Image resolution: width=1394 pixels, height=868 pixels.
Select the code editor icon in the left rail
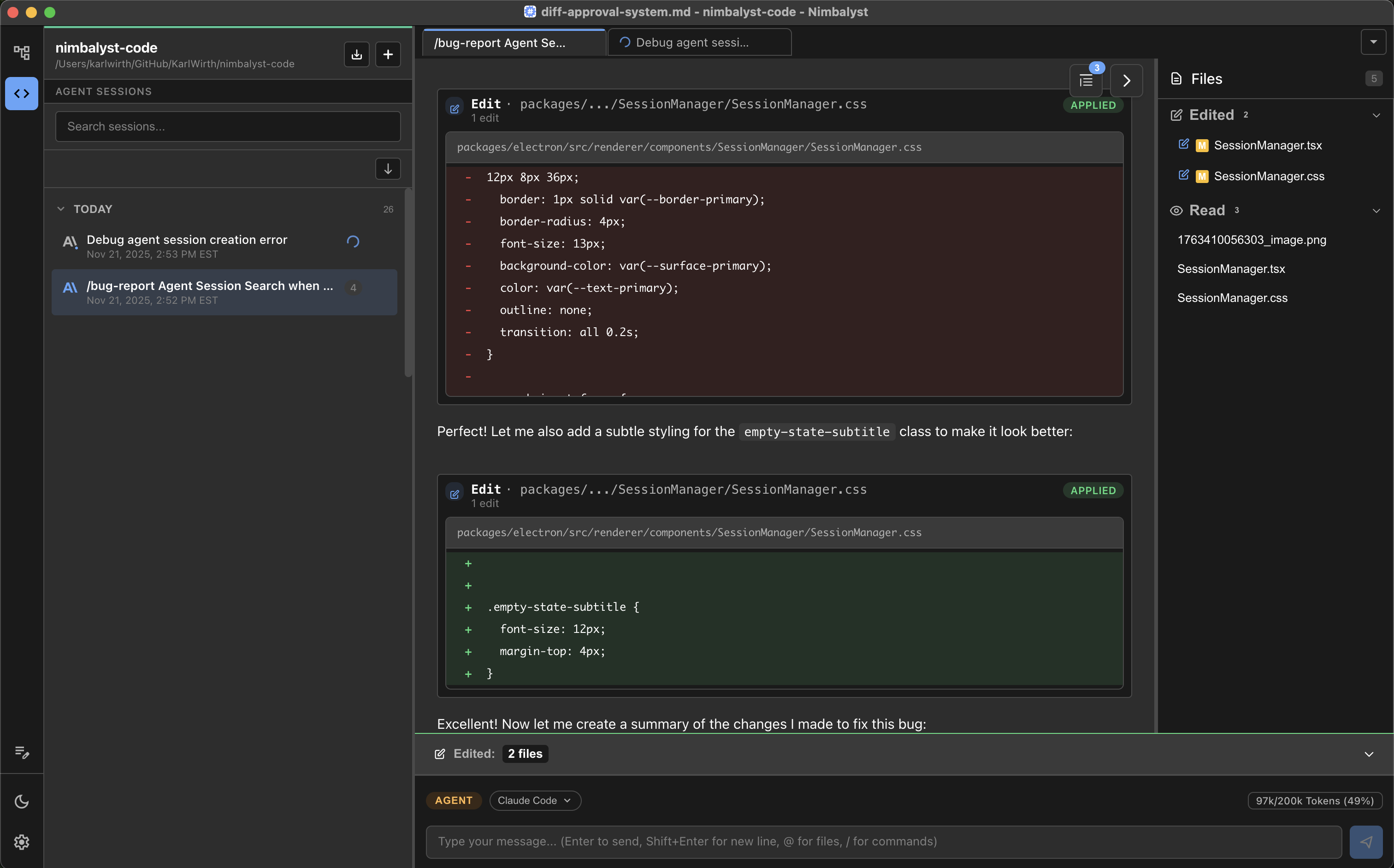(x=21, y=93)
